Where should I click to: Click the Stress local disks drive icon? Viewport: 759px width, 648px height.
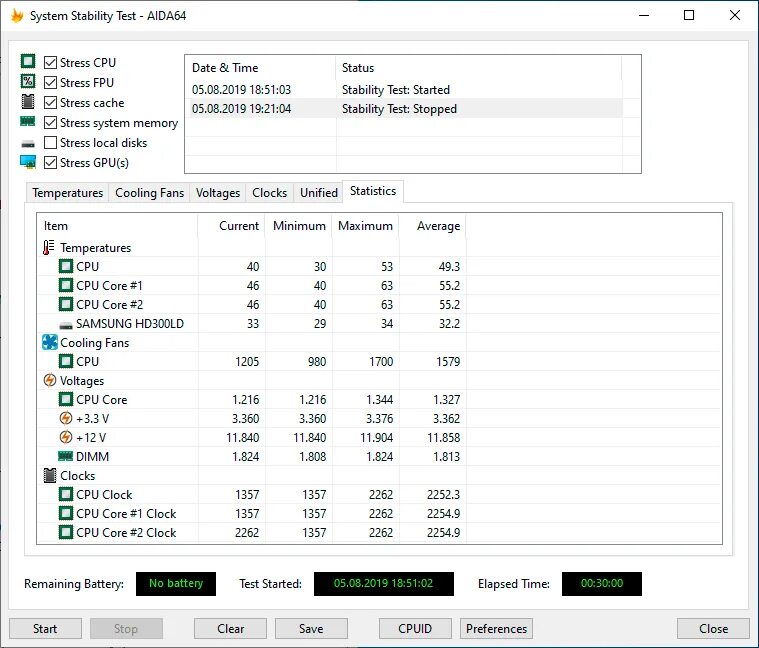(28, 144)
